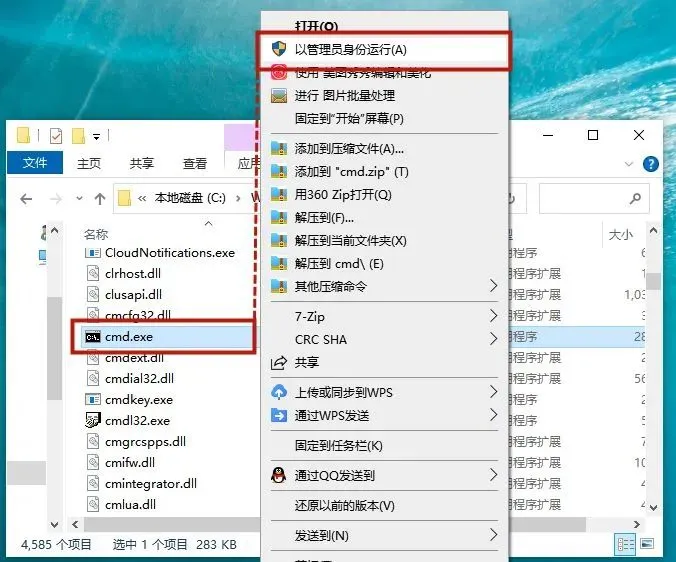
Task: Select clusapi.dll file
Action: tap(134, 295)
